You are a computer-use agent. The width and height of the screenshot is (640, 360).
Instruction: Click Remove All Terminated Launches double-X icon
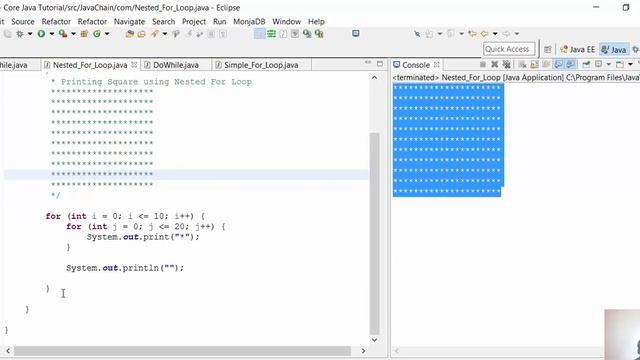pyautogui.click(x=507, y=64)
